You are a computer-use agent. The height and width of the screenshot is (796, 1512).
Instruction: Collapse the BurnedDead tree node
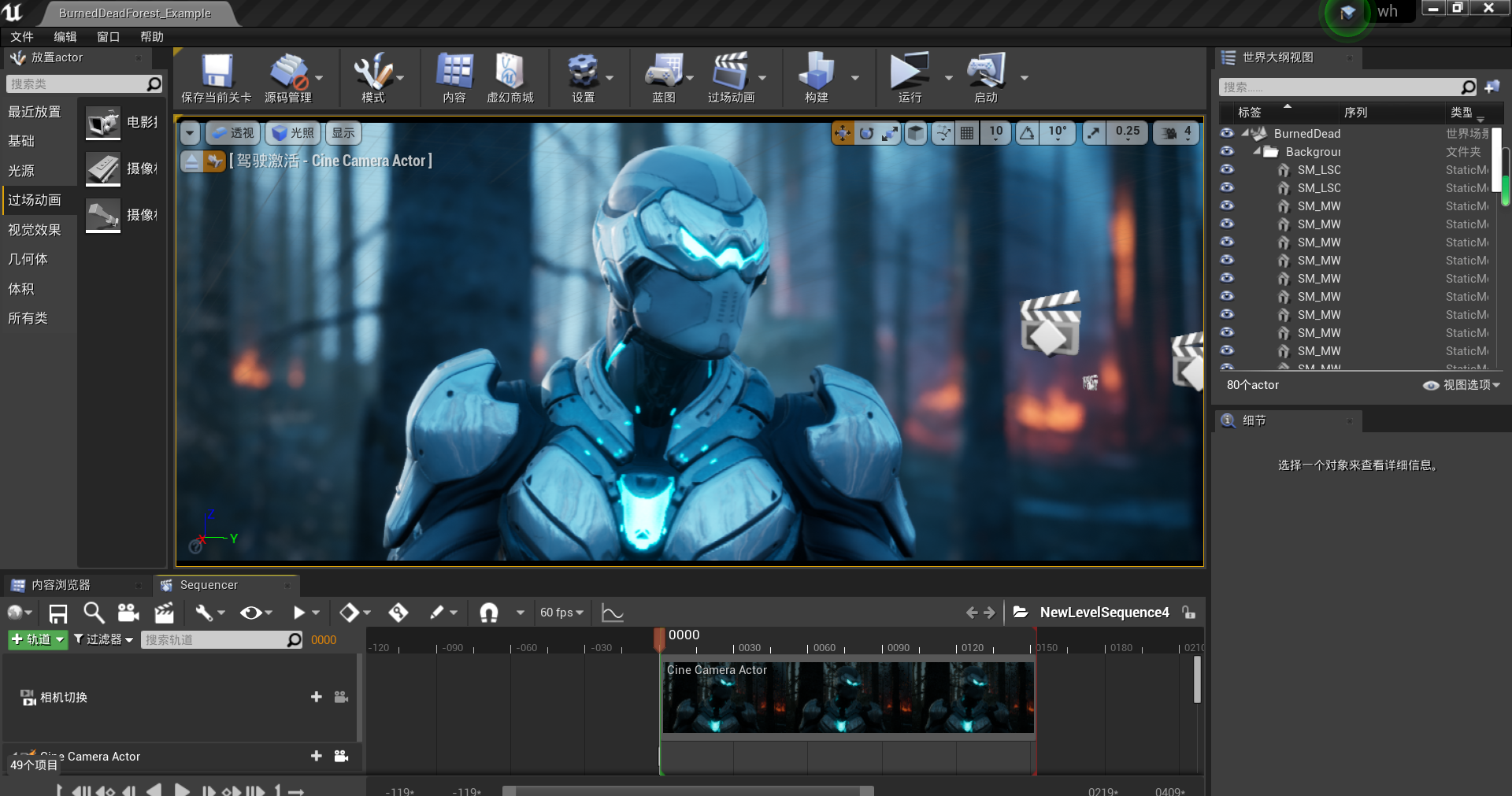(x=1245, y=133)
